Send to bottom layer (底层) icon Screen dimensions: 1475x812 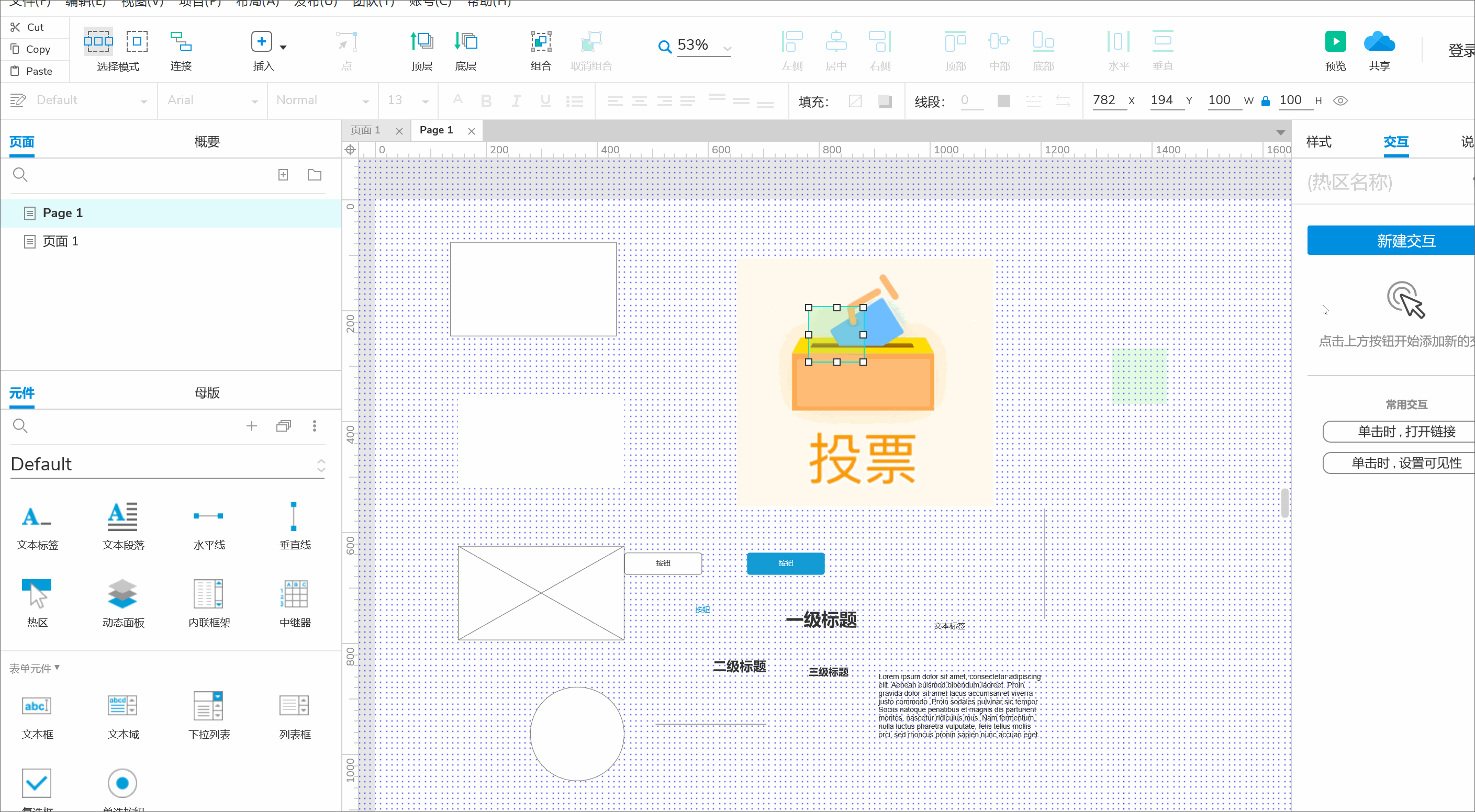[x=465, y=42]
